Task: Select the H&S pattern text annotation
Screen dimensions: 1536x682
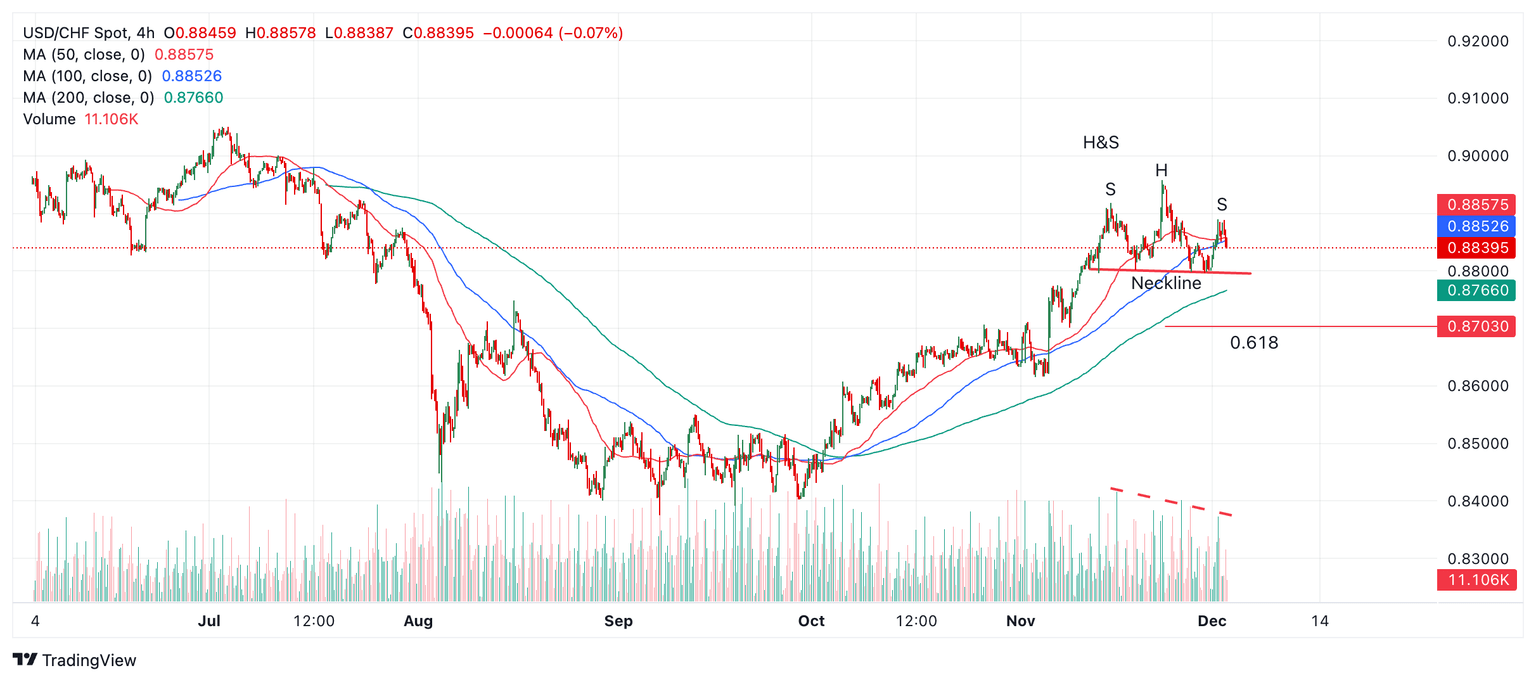Action: click(1101, 143)
